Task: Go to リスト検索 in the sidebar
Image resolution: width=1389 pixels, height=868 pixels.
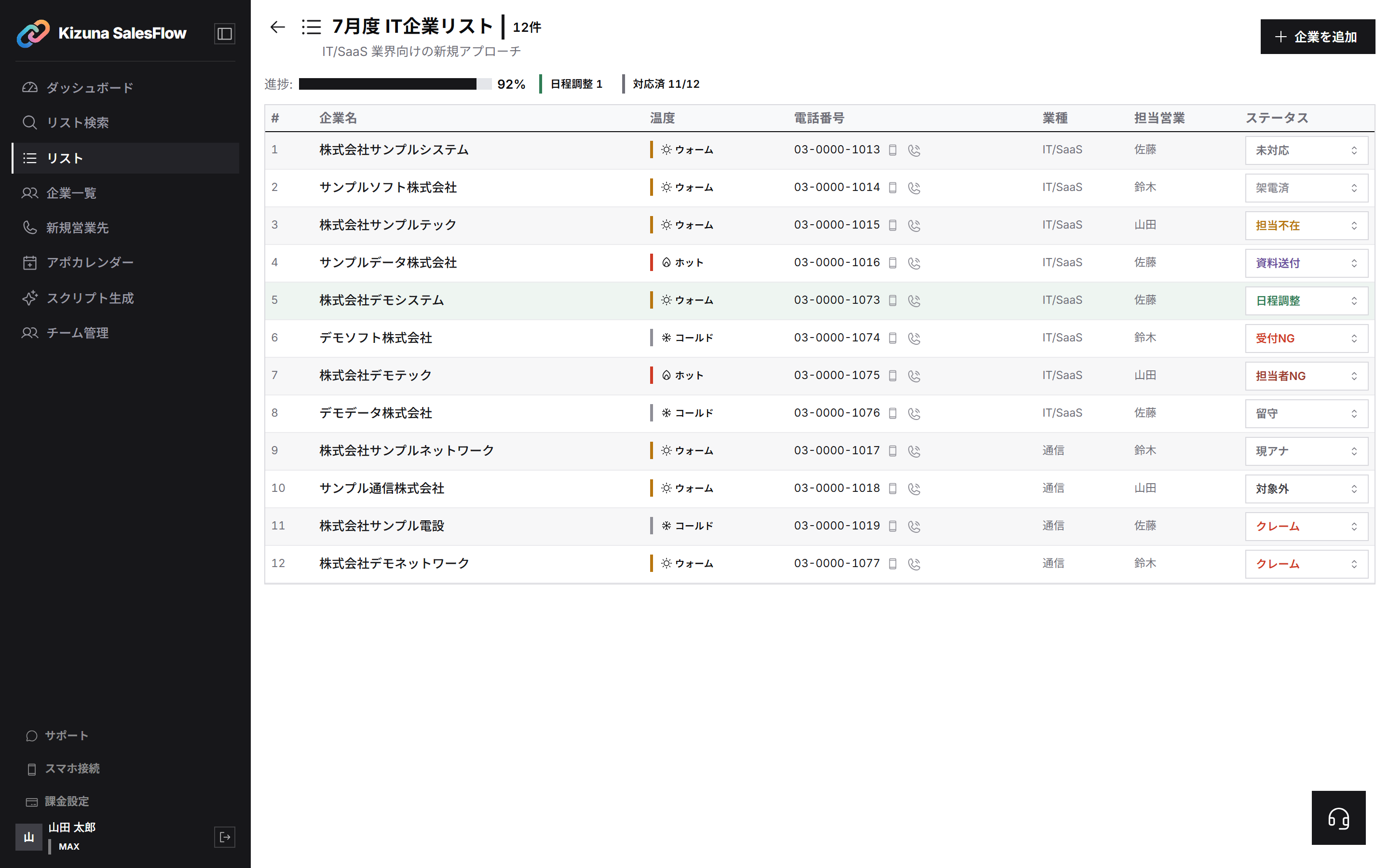Action: point(126,122)
